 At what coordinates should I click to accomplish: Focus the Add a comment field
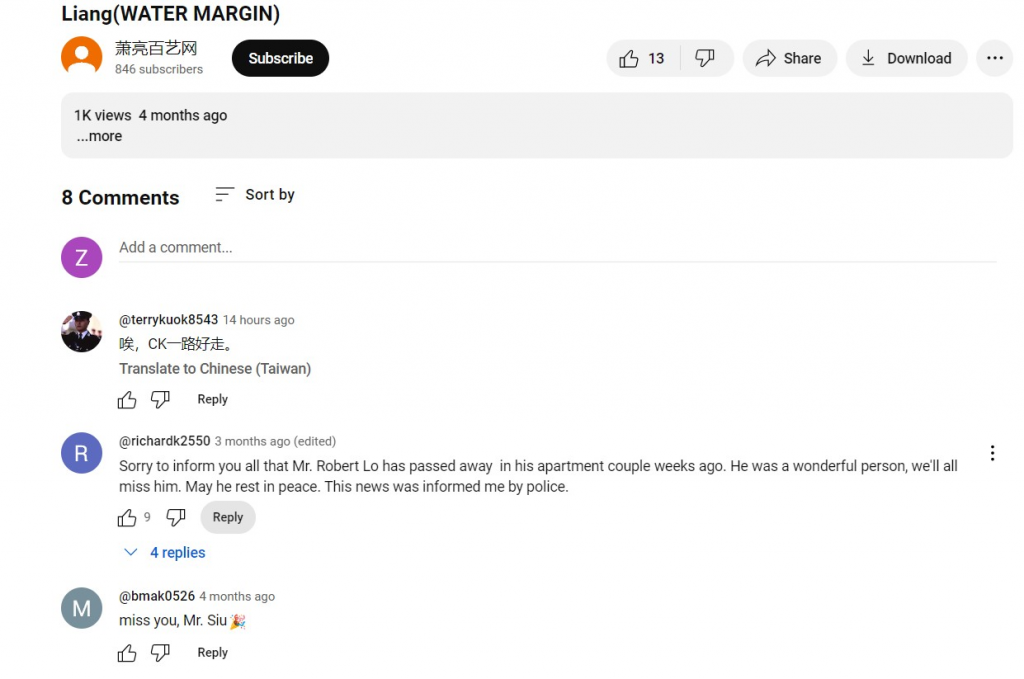point(557,248)
